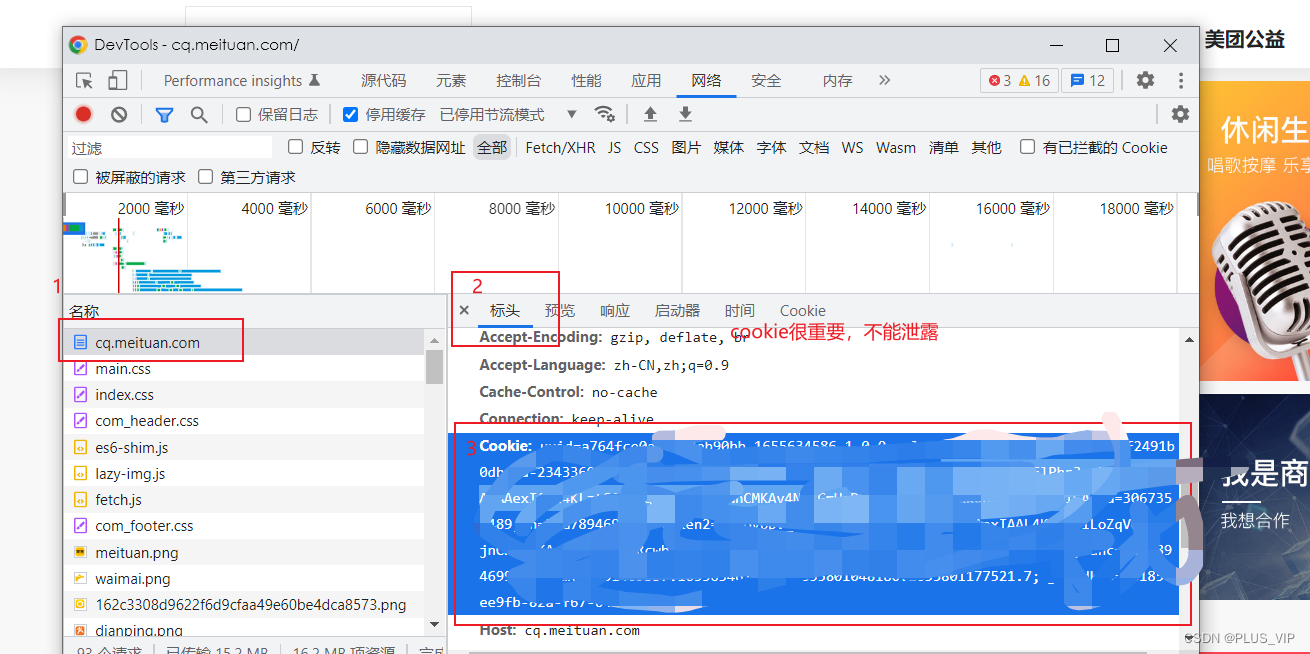1310x654 pixels.
Task: Open the 时间 details tab
Action: (740, 311)
